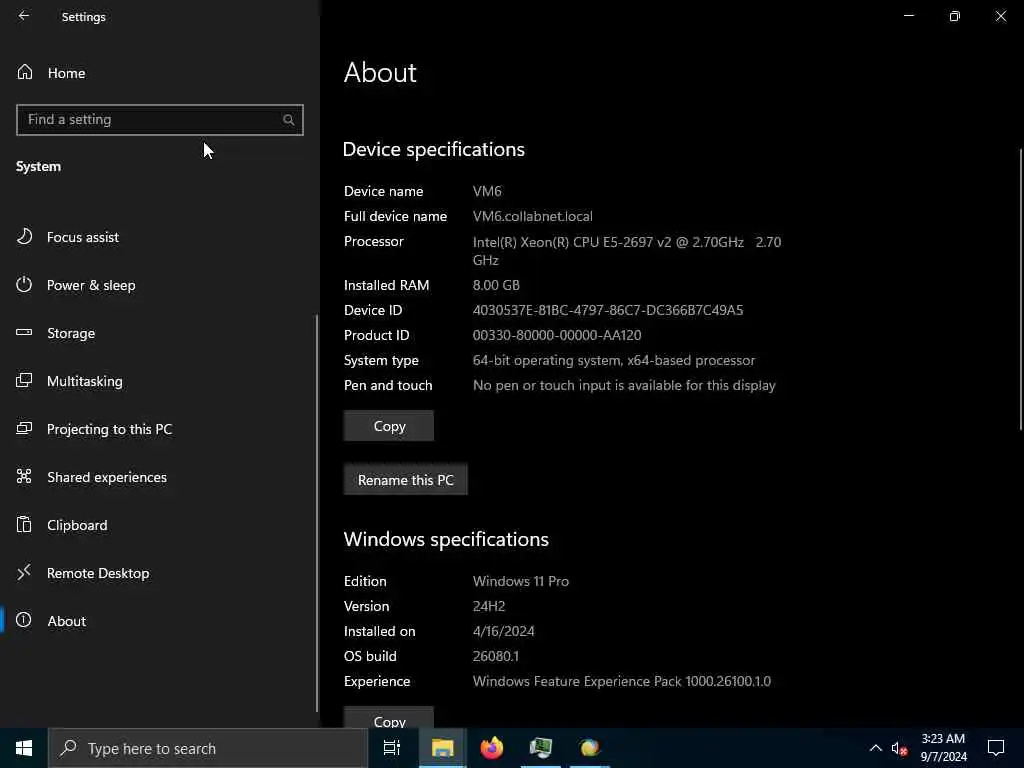Screen dimensions: 1024x768
Task: Click the About page vertical scrollbar
Action: pos(1021,289)
